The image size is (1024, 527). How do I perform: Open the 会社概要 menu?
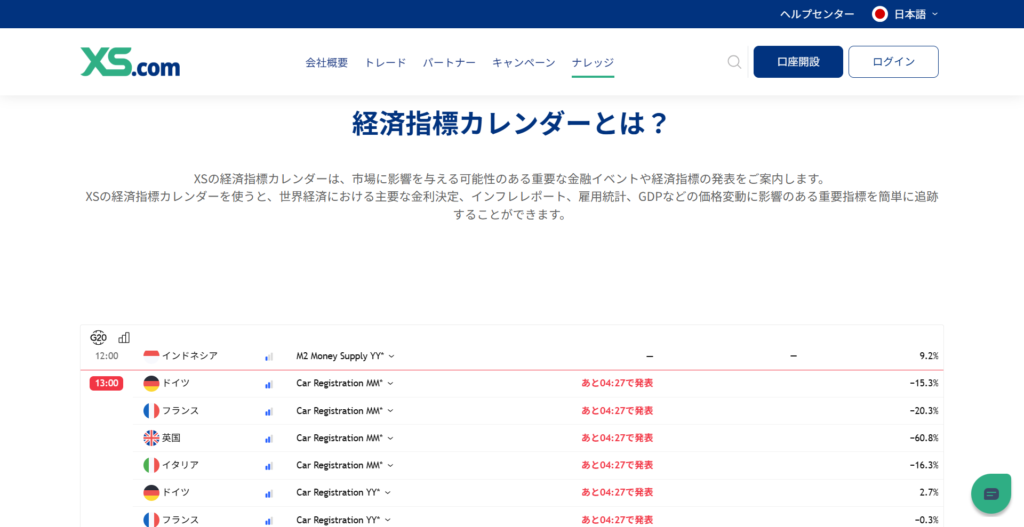tap(327, 63)
